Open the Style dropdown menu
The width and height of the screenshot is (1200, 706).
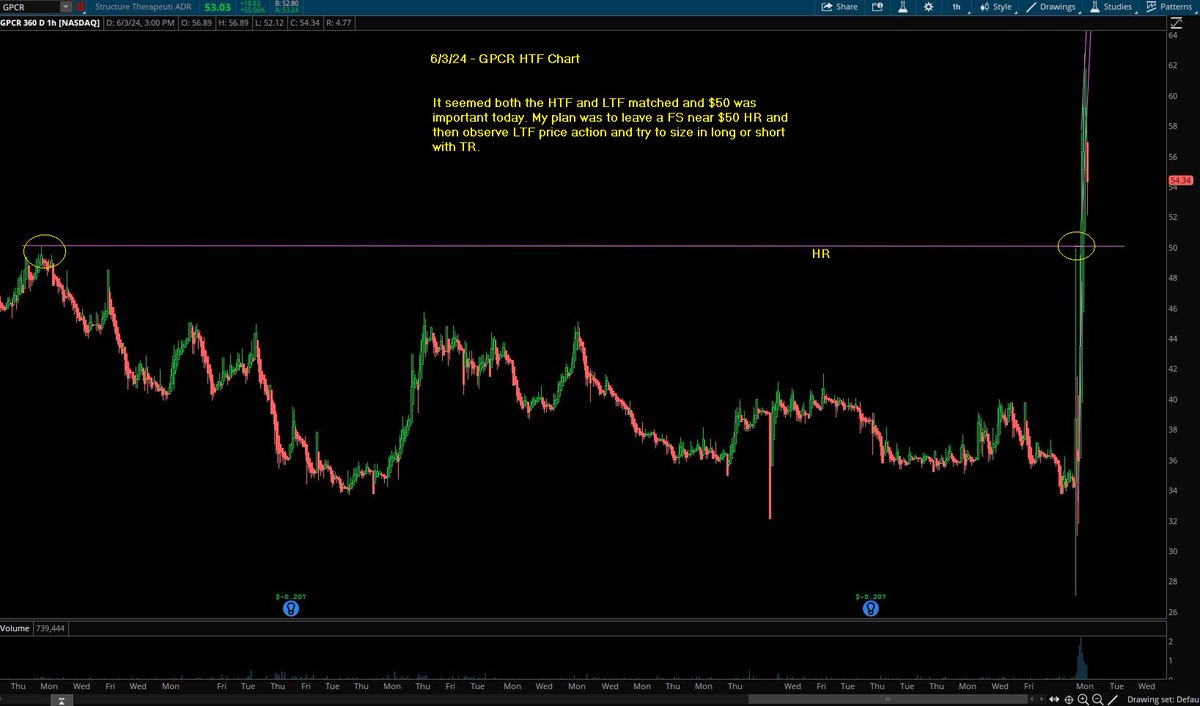coord(995,7)
